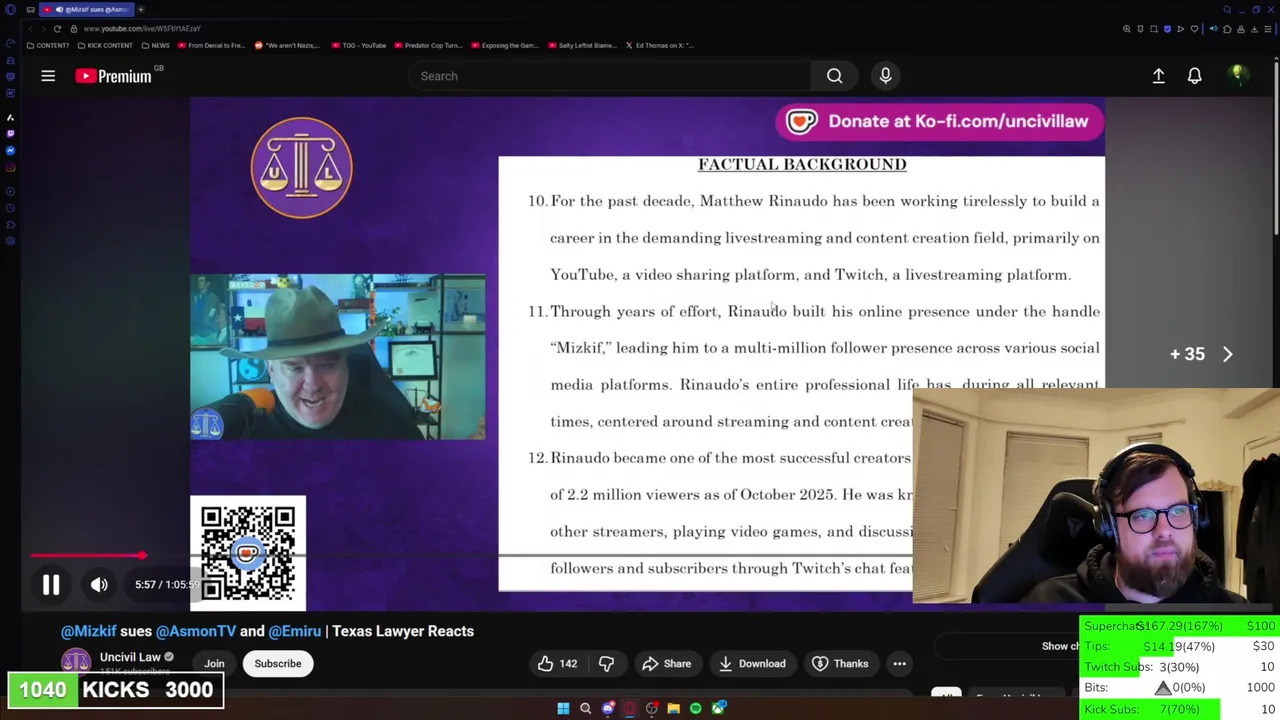Open the snapshot selection tool icon
1280x720 pixels.
pos(1154,29)
